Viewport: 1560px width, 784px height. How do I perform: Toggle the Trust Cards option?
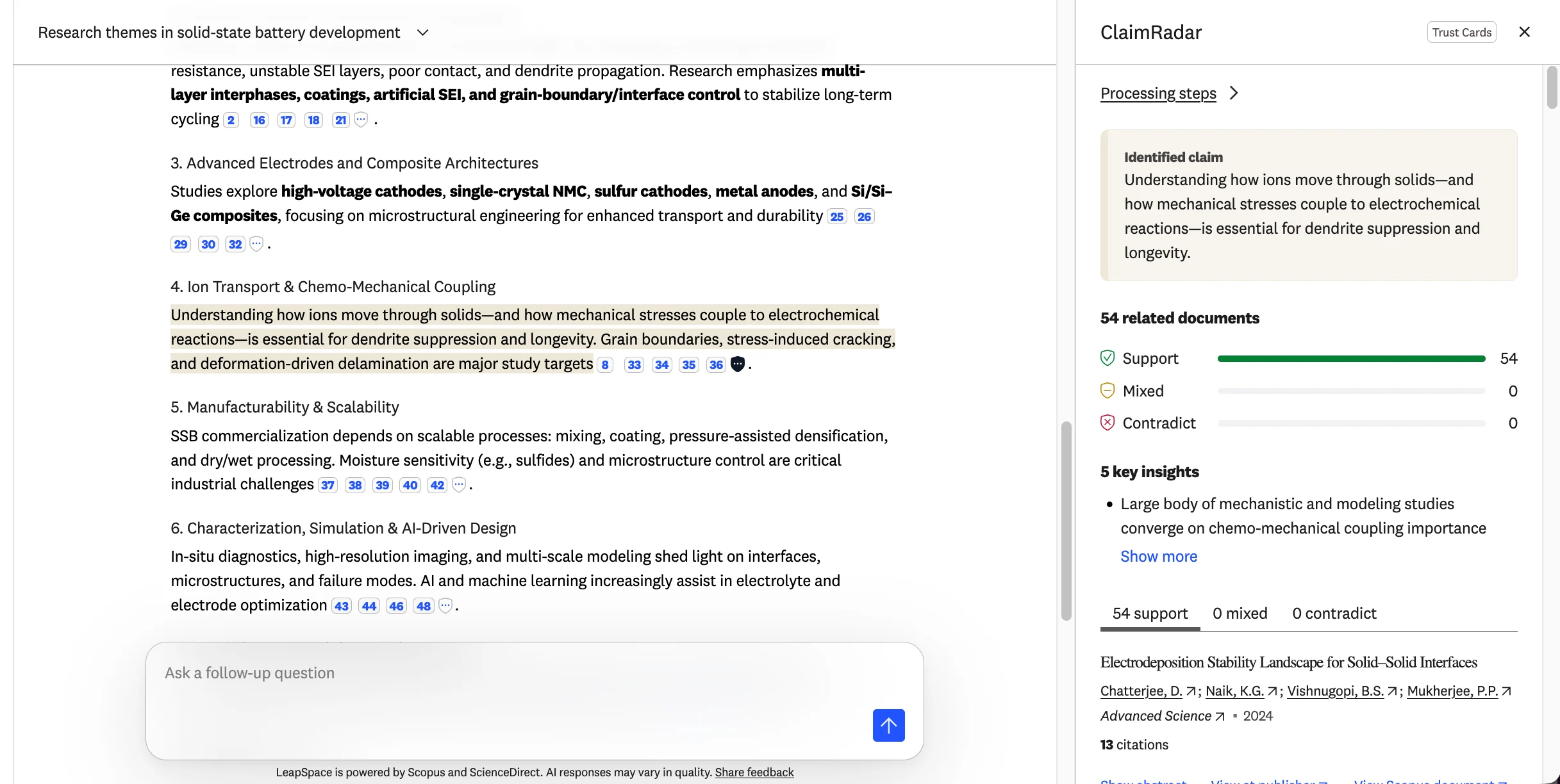pos(1461,31)
